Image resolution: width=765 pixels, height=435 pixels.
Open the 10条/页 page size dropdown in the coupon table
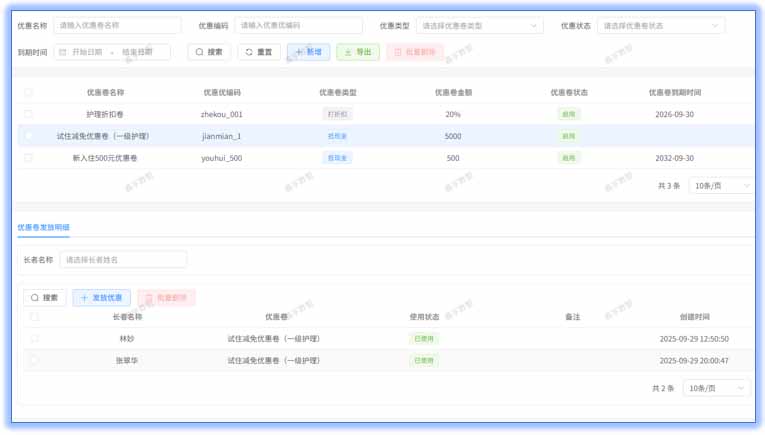(720, 185)
